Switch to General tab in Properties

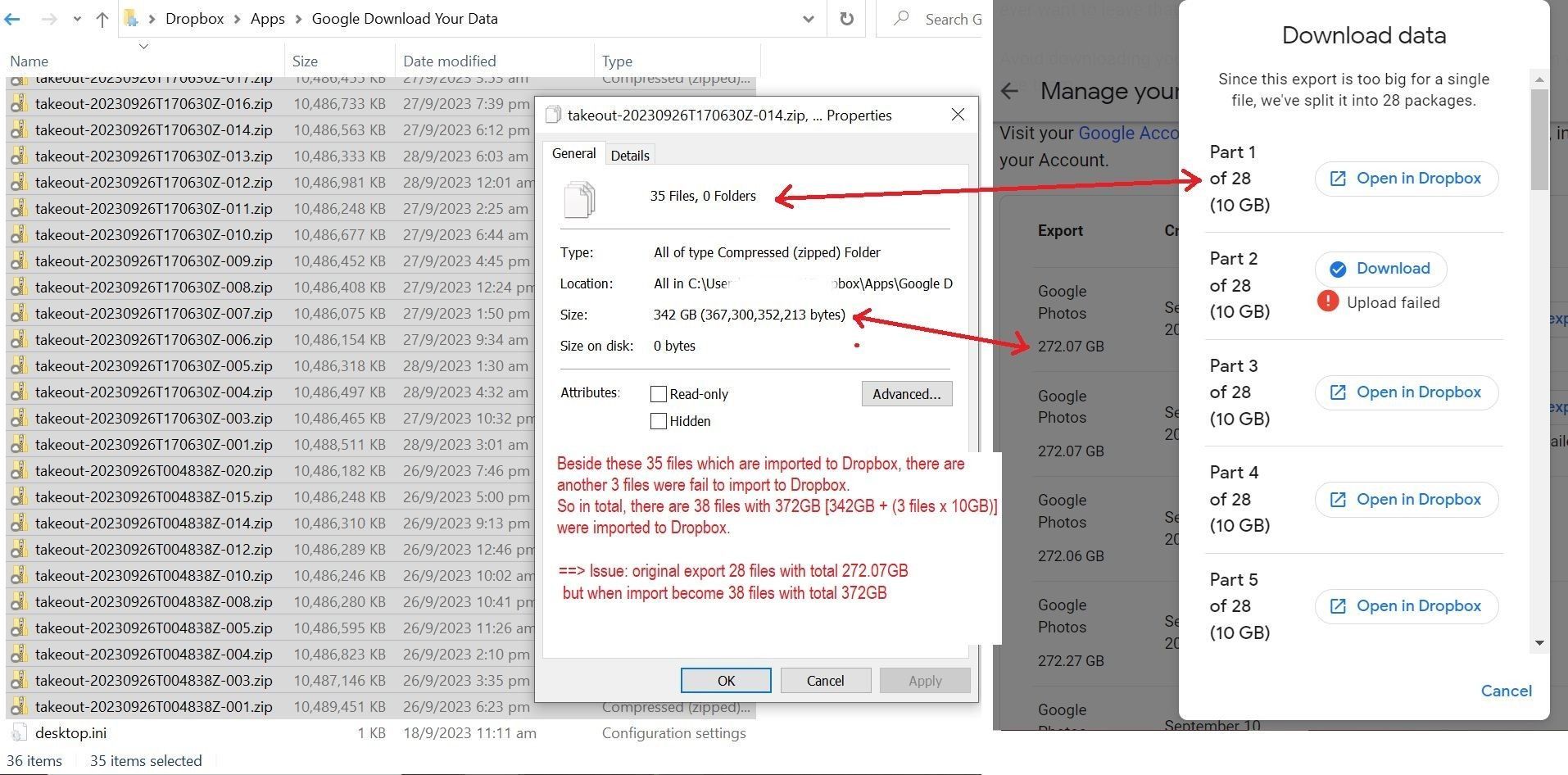pos(573,153)
